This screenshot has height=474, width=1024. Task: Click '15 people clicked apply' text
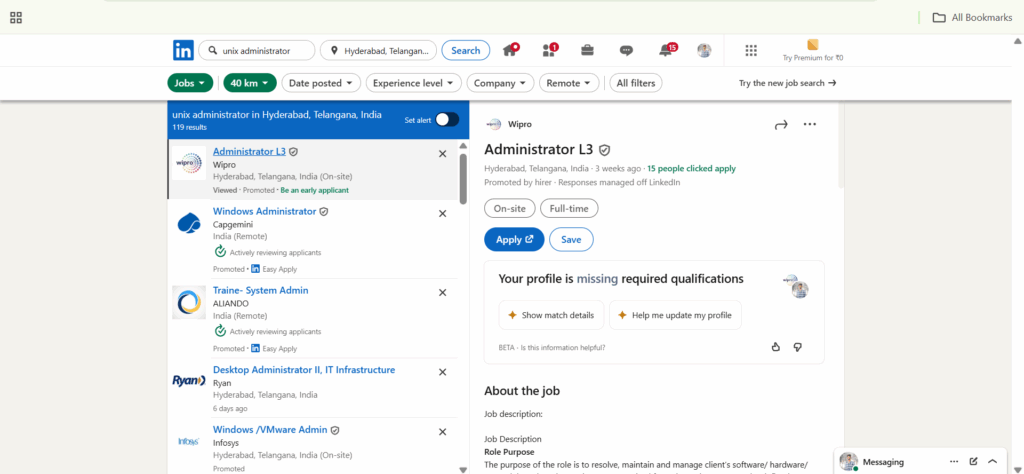[692, 168]
